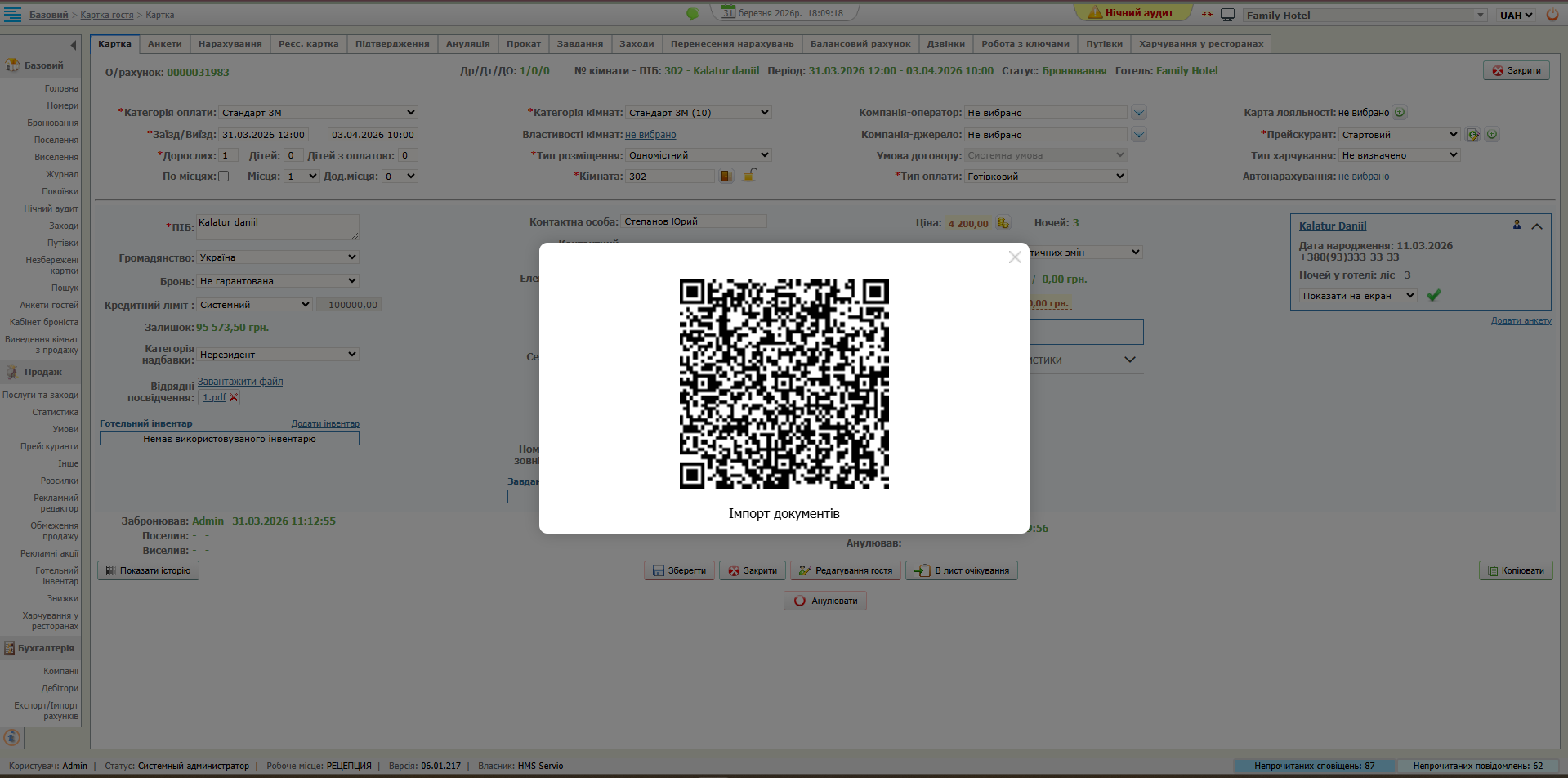Switch to the Нарахування tab
This screenshot has width=1568, height=778.
pos(230,44)
